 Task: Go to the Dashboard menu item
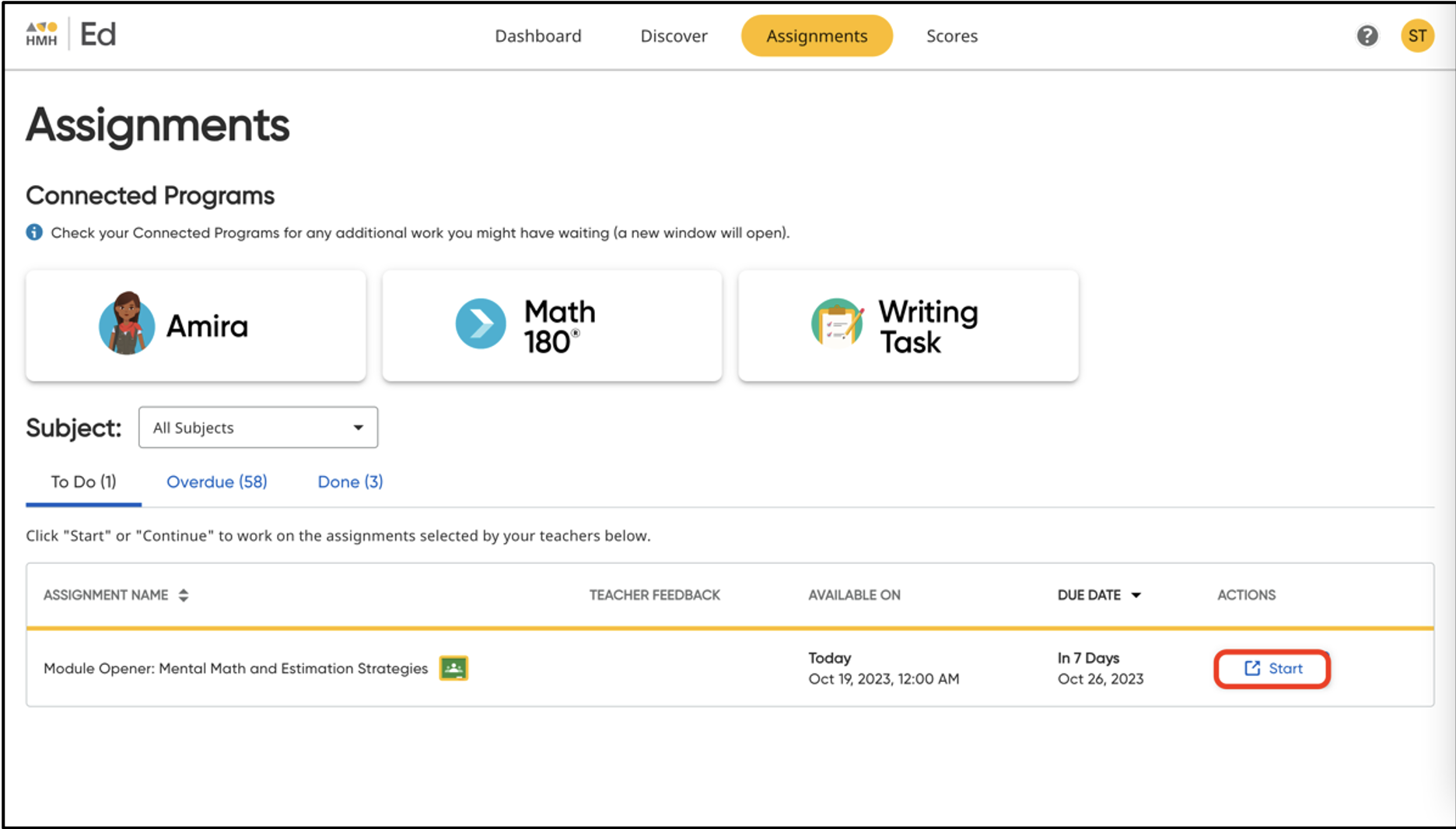point(538,36)
